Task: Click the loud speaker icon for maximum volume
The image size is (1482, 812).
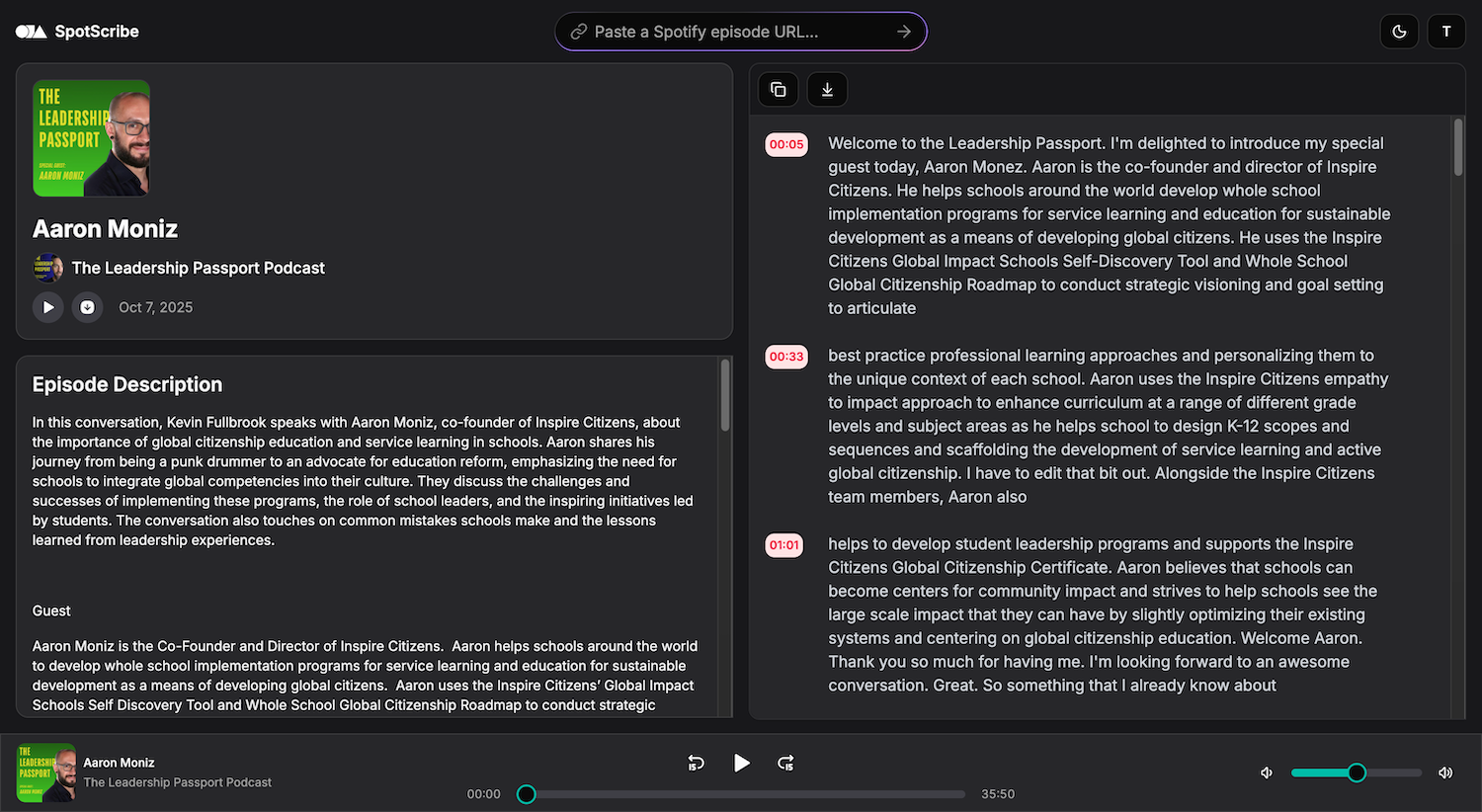Action: [x=1445, y=772]
